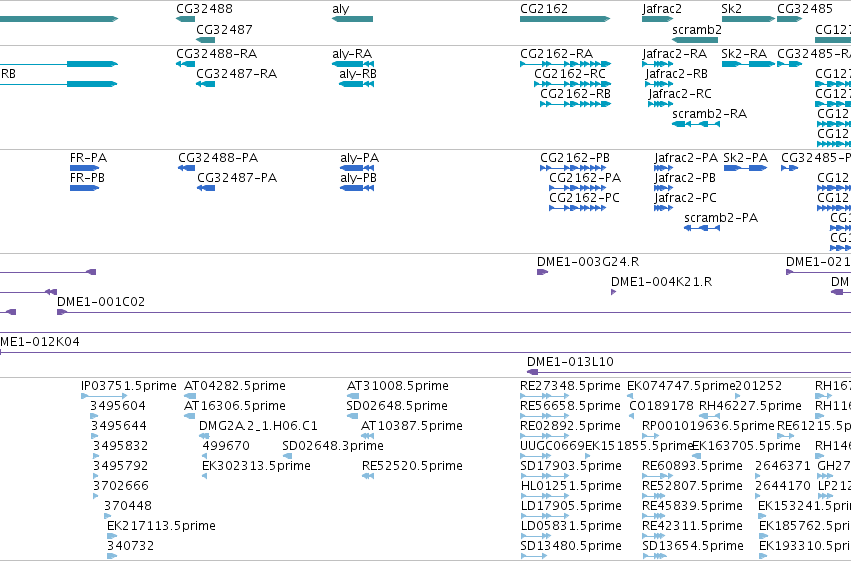Select the CG32488 gene label
This screenshot has height=561, width=851.
click(204, 9)
